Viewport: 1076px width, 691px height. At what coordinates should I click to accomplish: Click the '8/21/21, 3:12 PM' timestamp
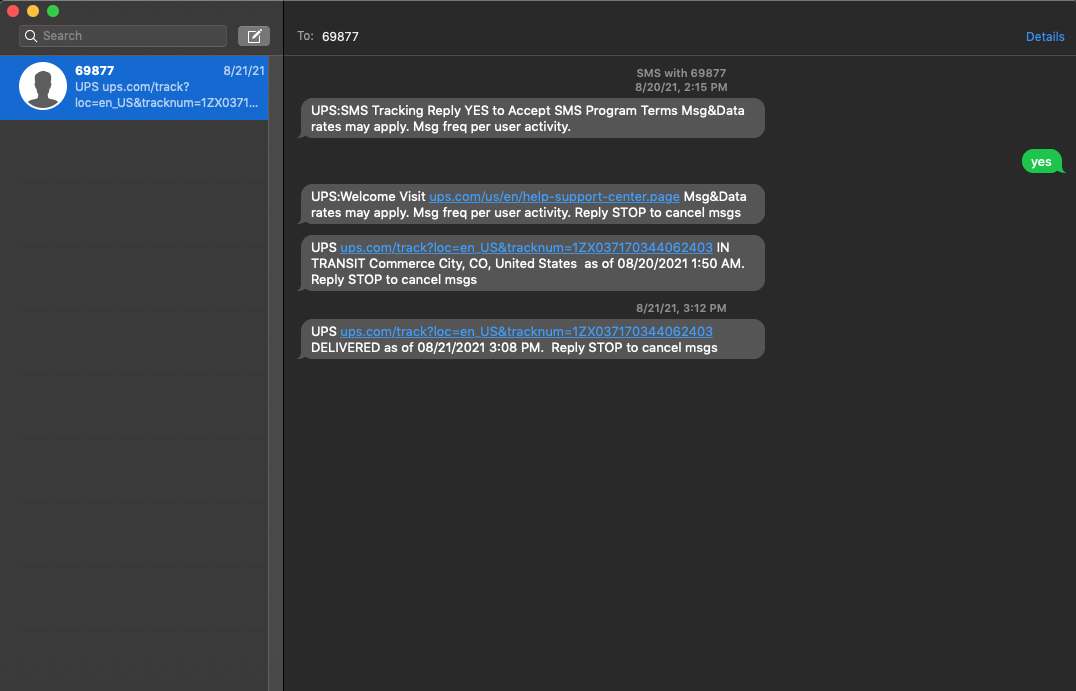click(x=681, y=309)
